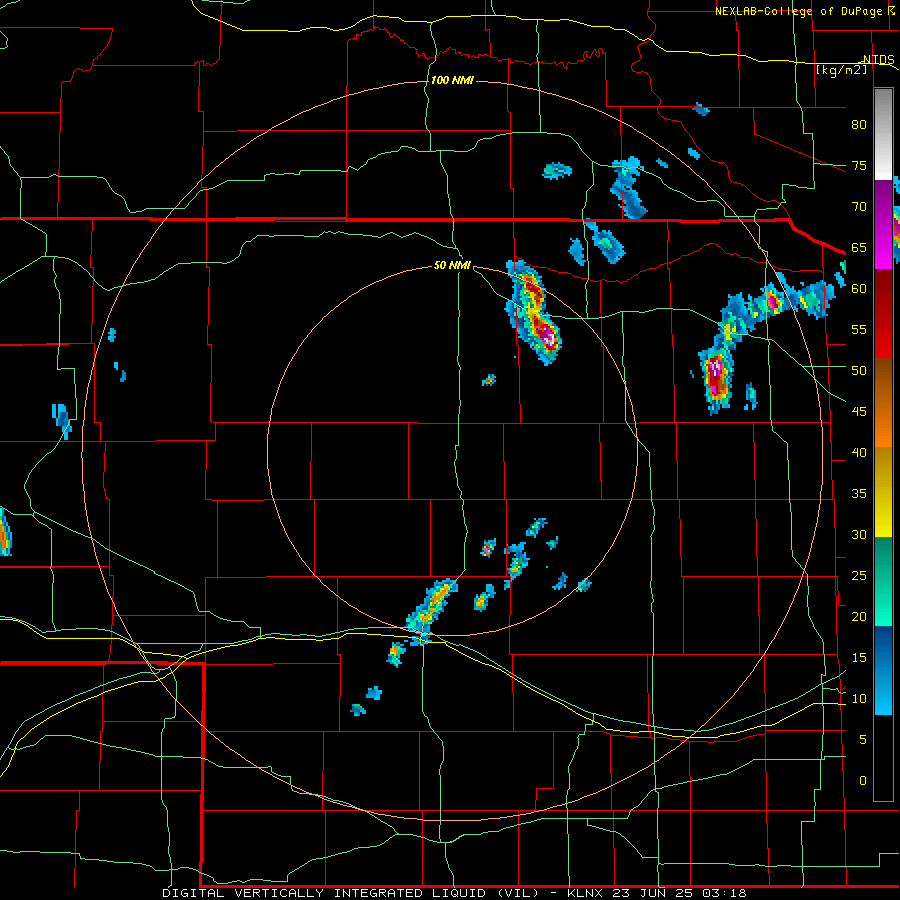Click the '25' value on the color scale
900x900 pixels.
click(859, 576)
